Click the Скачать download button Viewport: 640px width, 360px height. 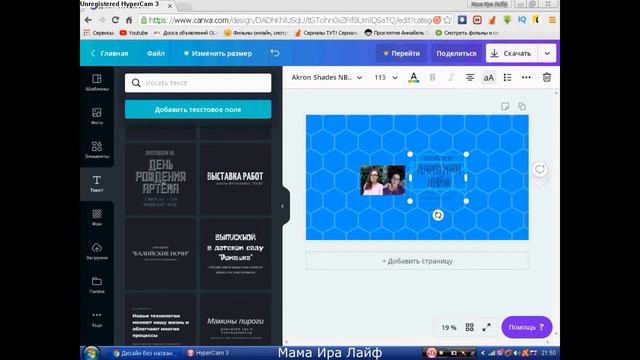[x=511, y=53]
